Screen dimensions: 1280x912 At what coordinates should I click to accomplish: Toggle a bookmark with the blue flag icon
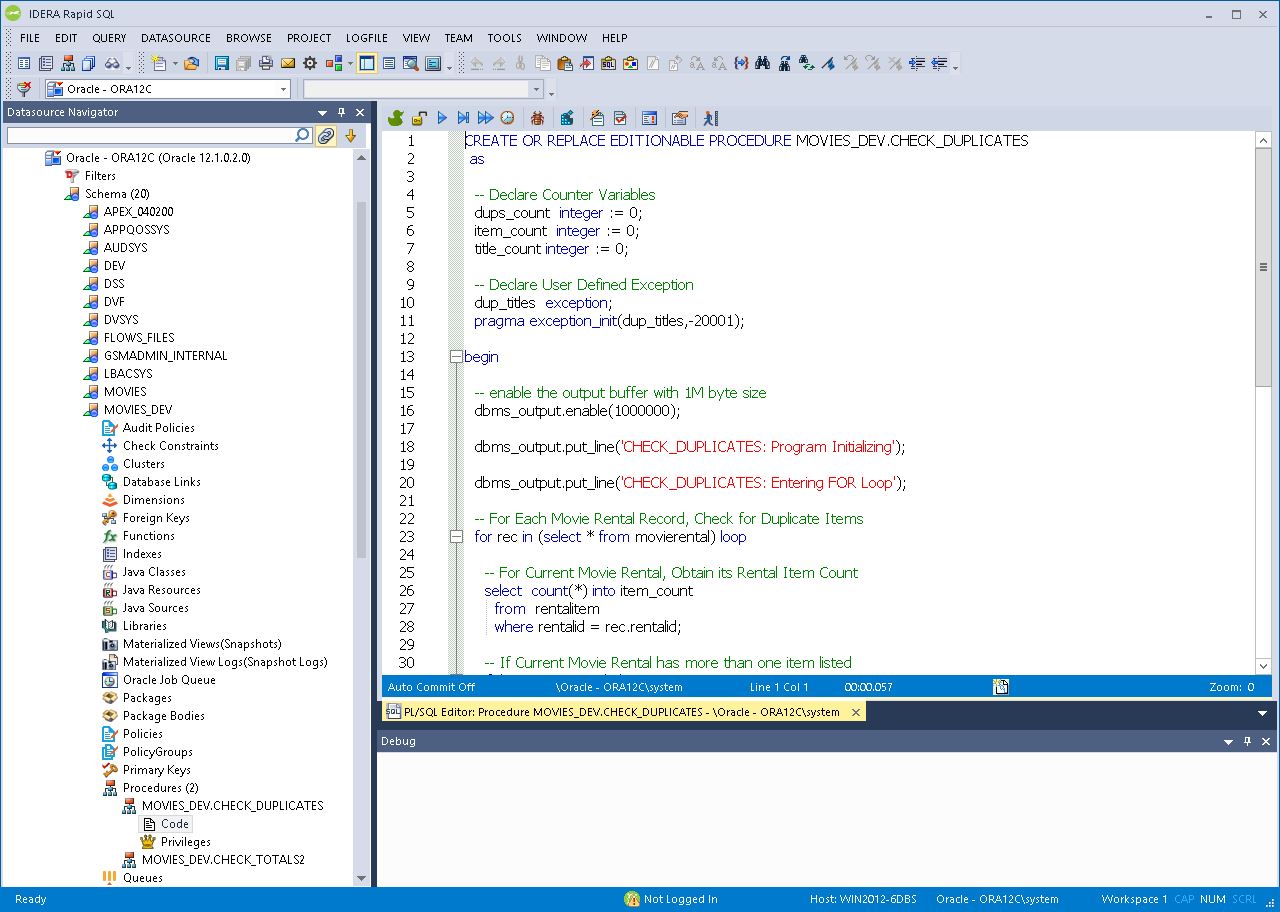(x=826, y=63)
